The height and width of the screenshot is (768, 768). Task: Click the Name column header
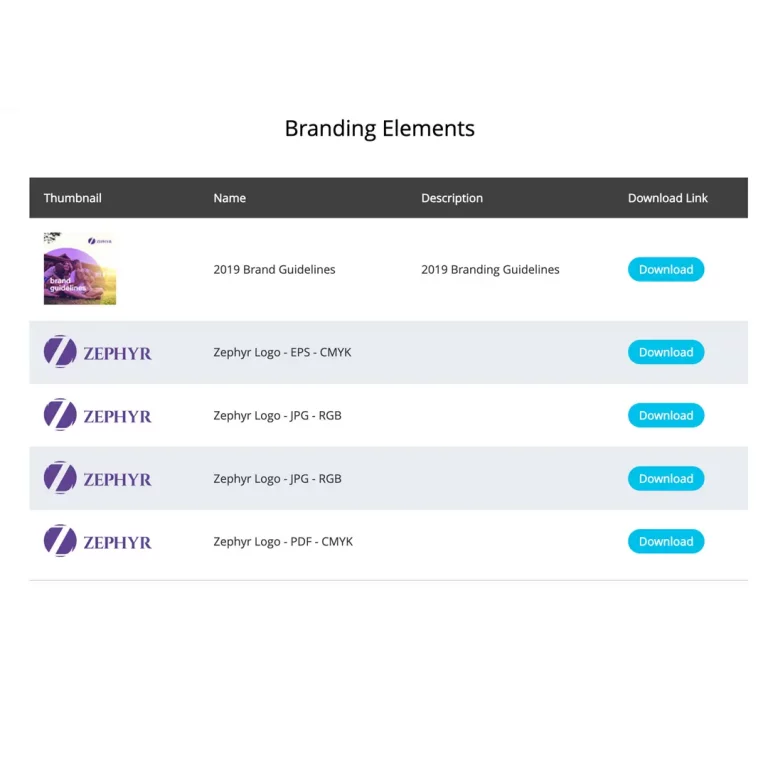click(x=230, y=198)
